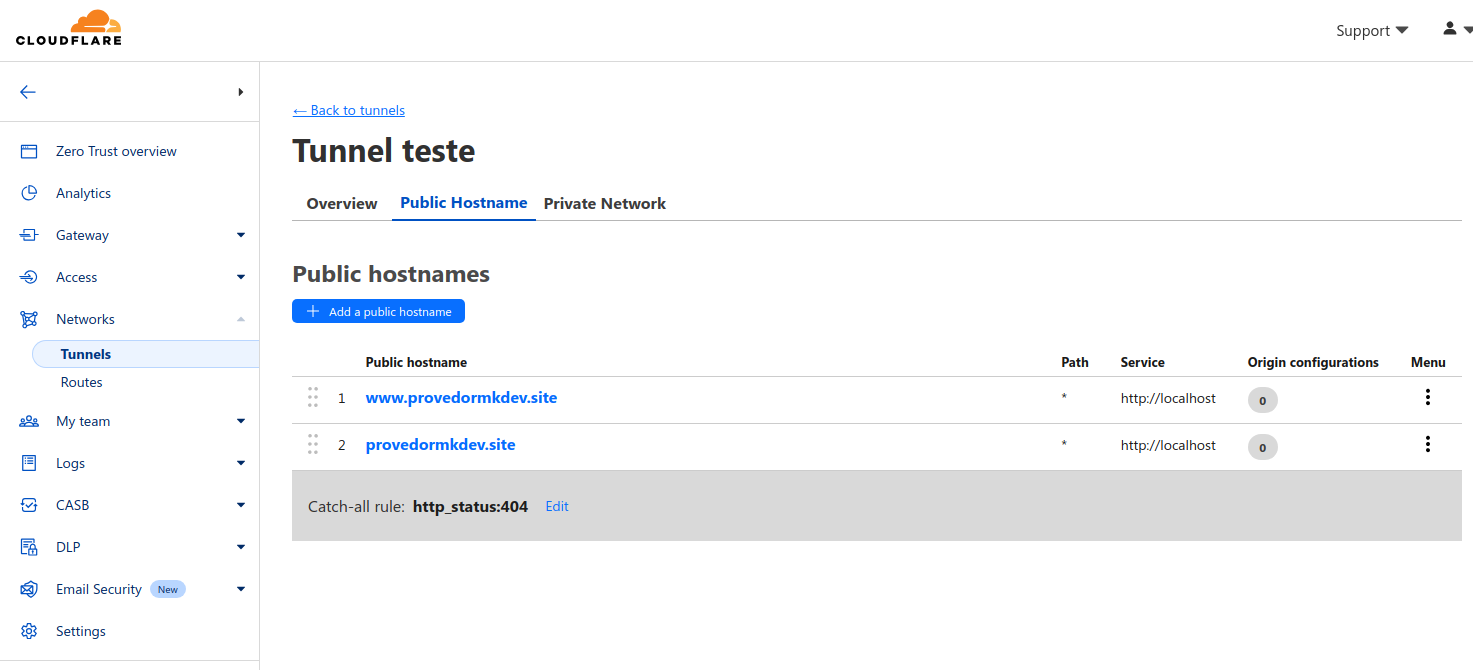Switch to the Overview tab
Image resolution: width=1473 pixels, height=670 pixels.
tap(342, 204)
